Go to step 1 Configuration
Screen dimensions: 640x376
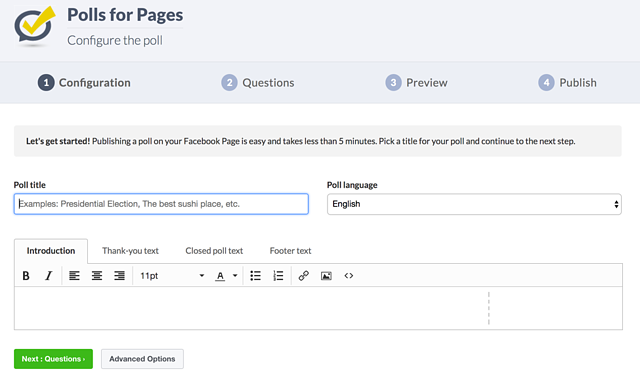point(84,83)
